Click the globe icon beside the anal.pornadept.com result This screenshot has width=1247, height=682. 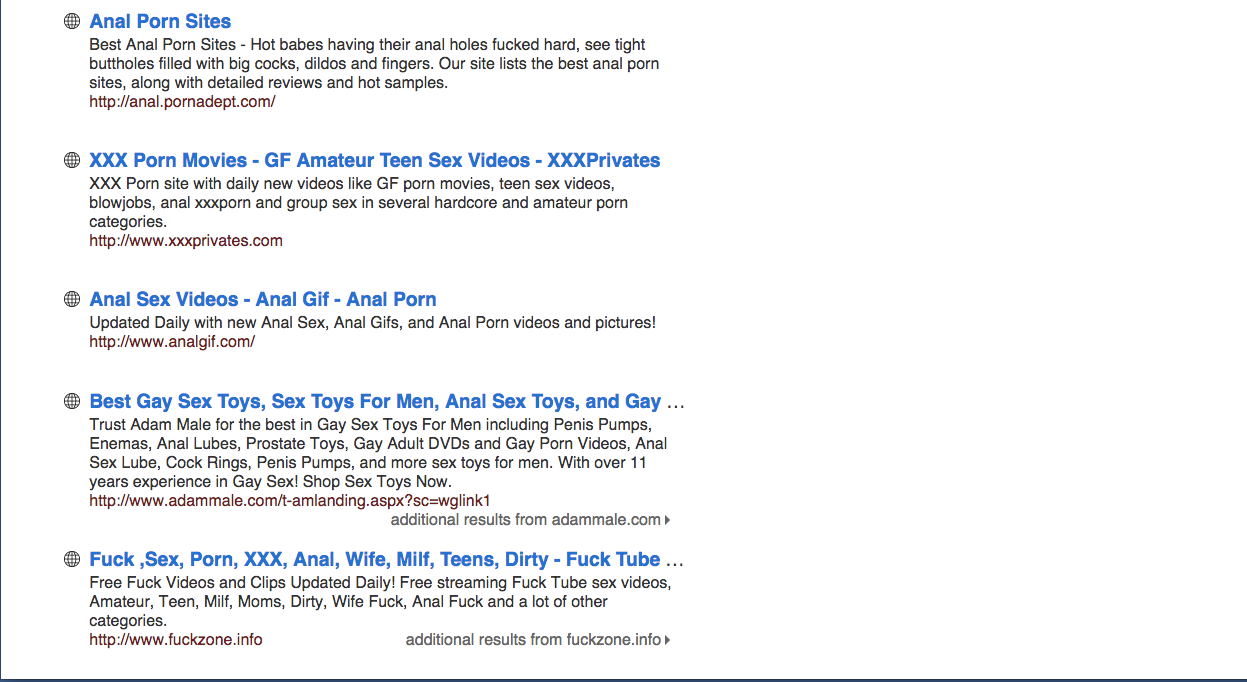[x=71, y=21]
